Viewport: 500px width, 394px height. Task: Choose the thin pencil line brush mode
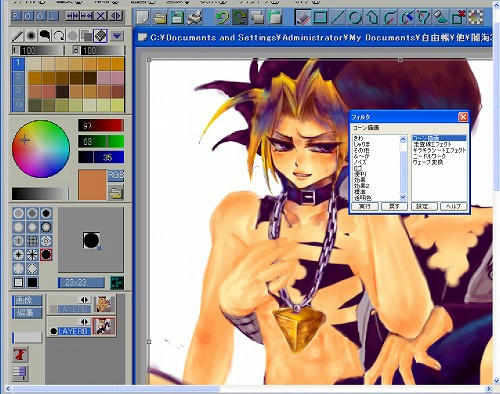pyautogui.click(x=17, y=35)
